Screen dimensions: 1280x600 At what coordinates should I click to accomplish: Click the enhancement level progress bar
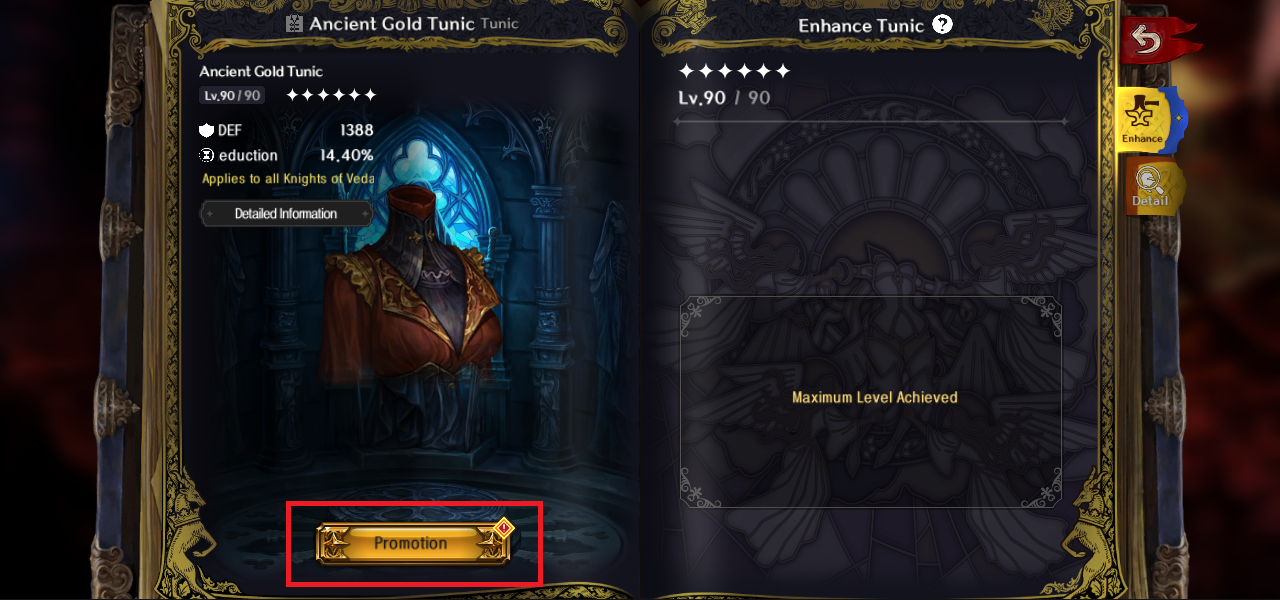click(x=871, y=121)
